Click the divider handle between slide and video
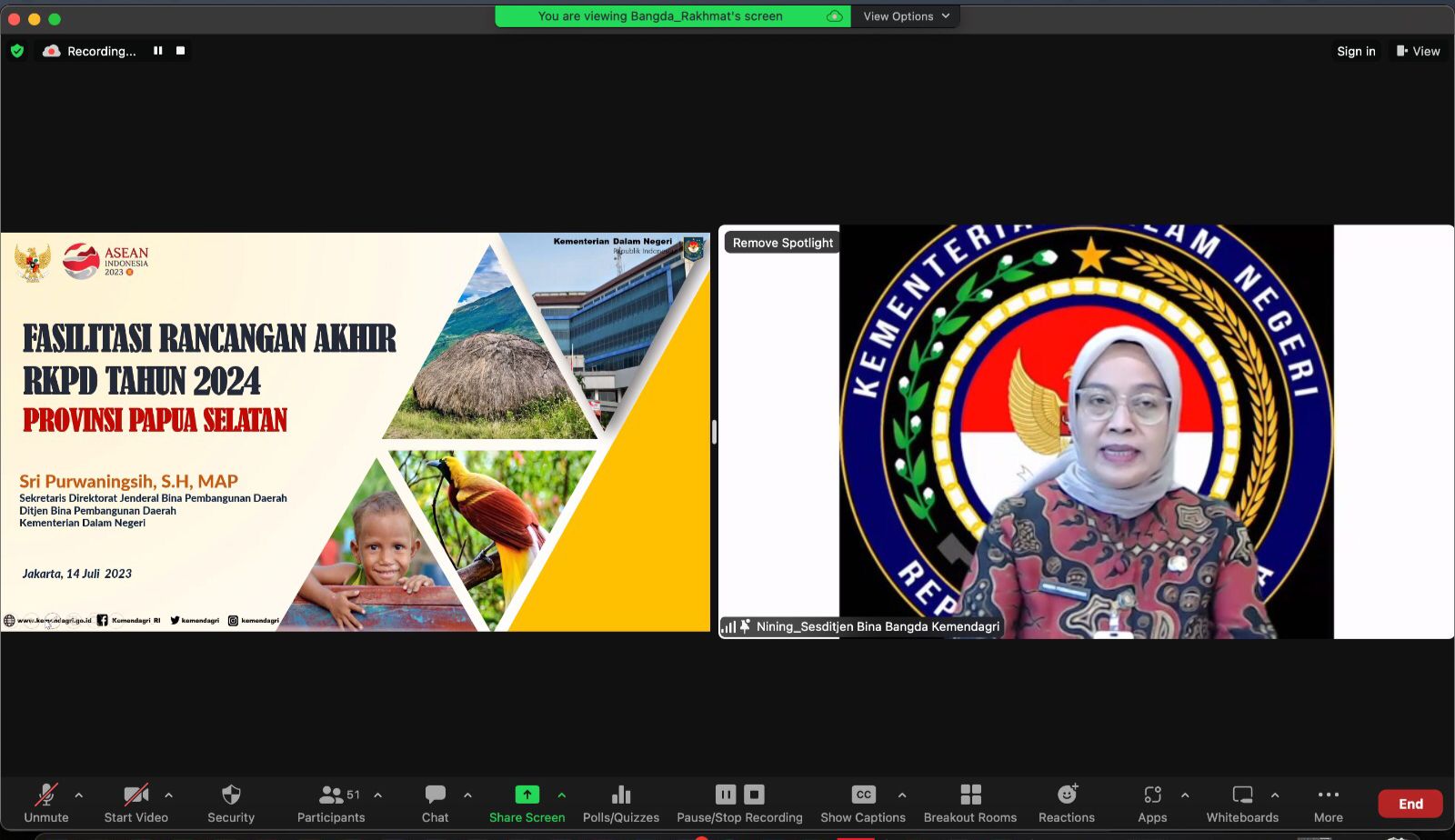The height and width of the screenshot is (840, 1455). [714, 432]
